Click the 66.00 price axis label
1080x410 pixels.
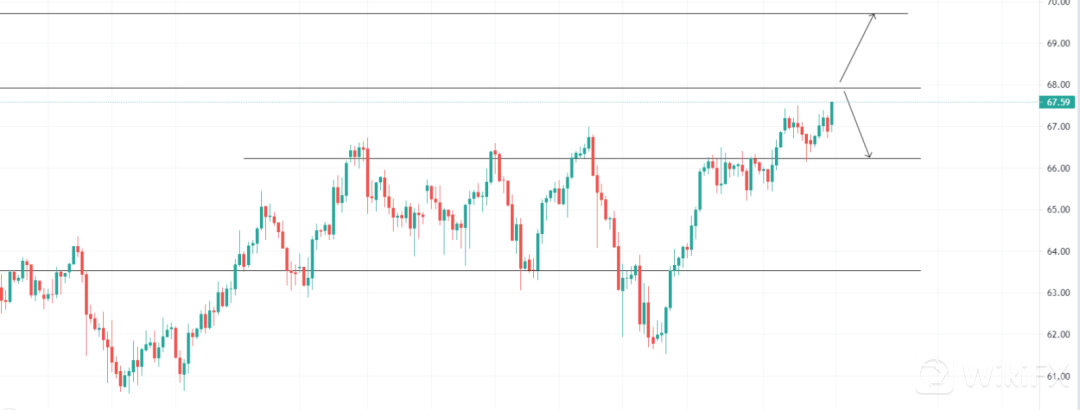click(x=1060, y=169)
